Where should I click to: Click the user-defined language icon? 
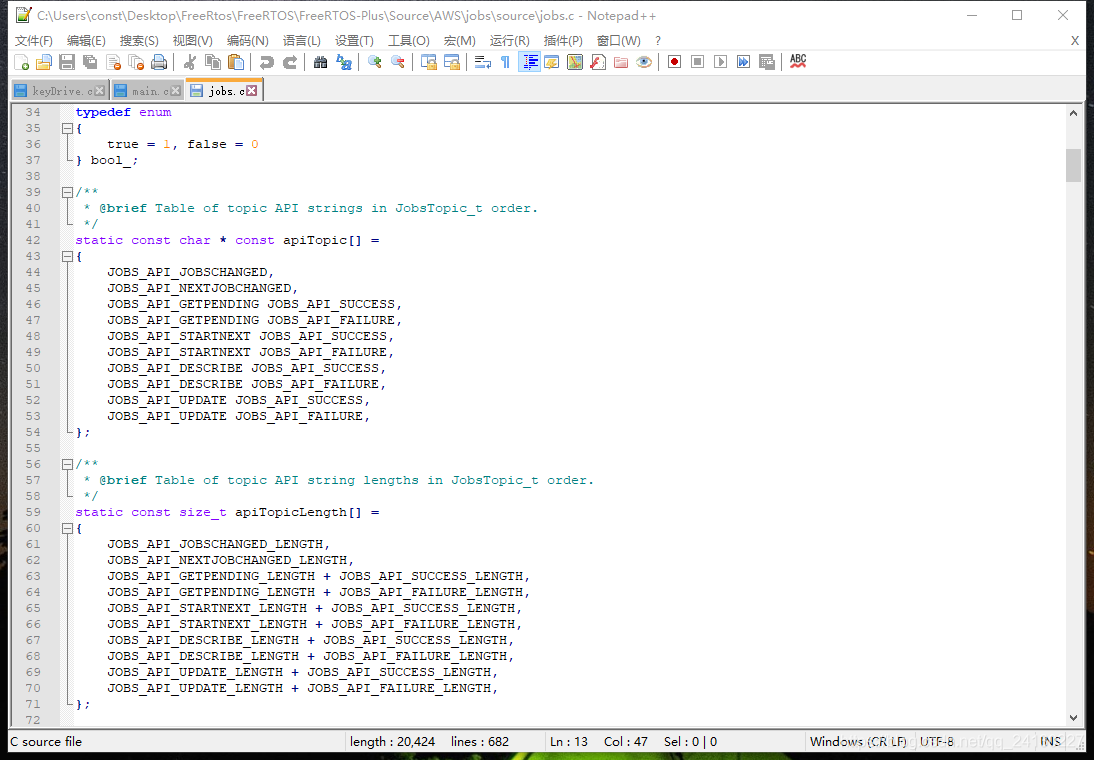pos(552,62)
